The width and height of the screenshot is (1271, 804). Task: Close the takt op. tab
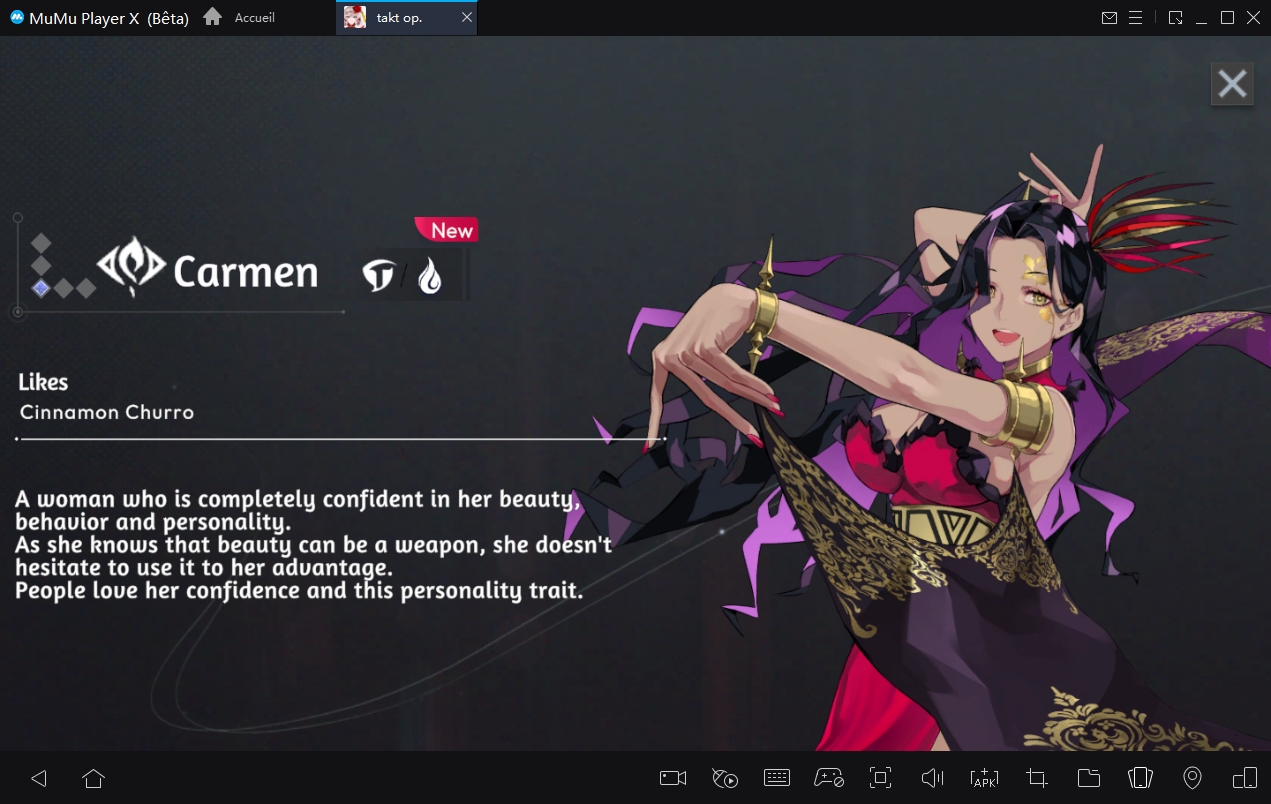click(466, 18)
